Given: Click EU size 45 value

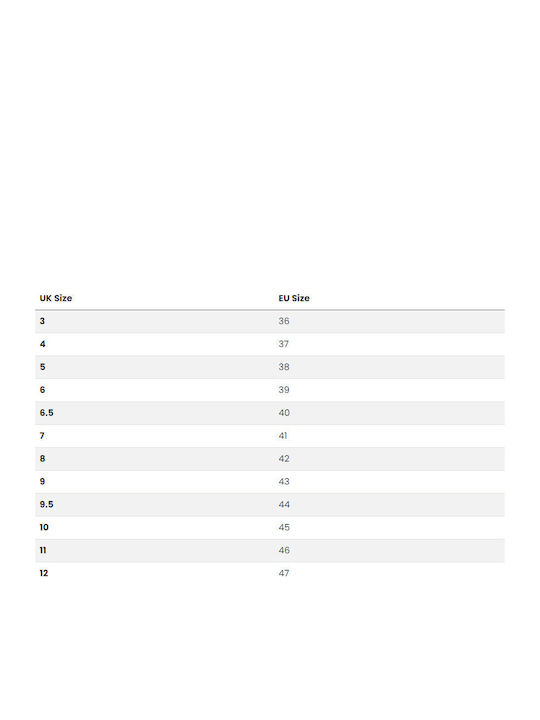Looking at the screenshot, I should [284, 527].
